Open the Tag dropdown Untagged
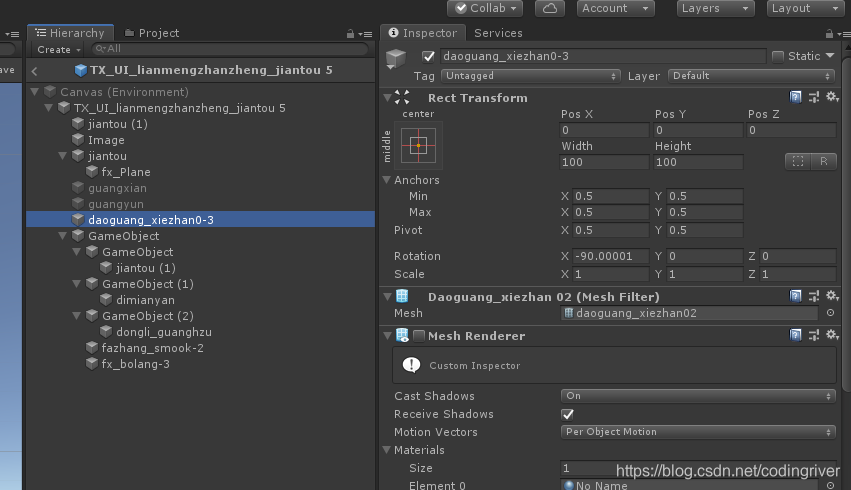The height and width of the screenshot is (490, 851). (530, 76)
